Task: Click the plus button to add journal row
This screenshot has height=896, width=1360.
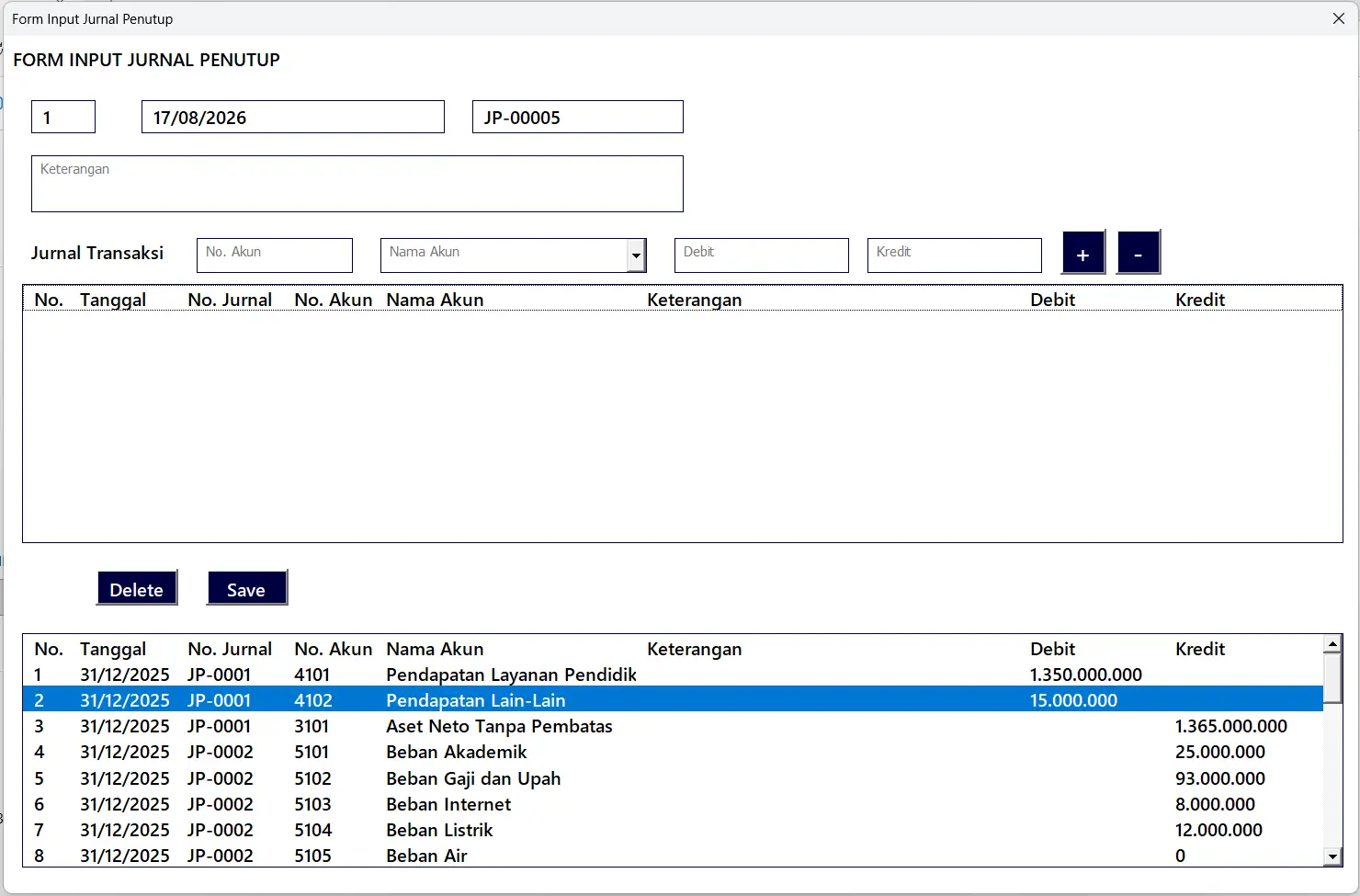Action: [x=1083, y=253]
